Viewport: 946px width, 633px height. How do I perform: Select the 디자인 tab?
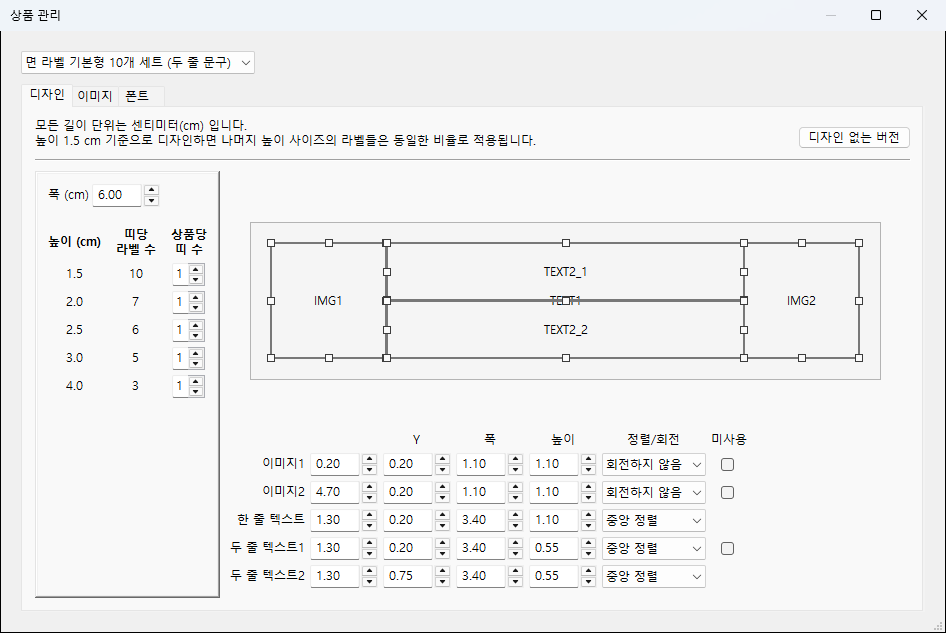tap(47, 95)
